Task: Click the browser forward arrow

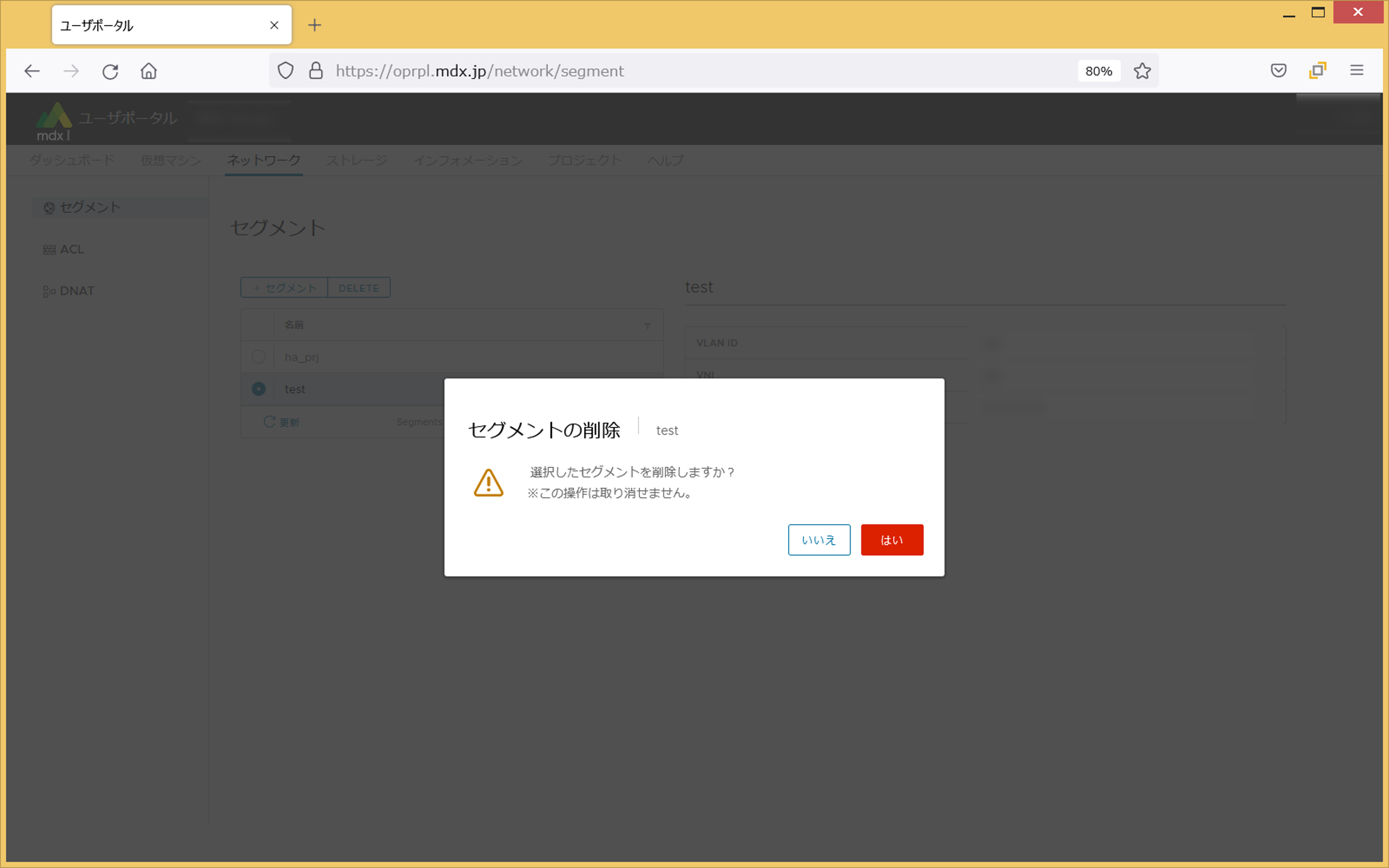Action: (x=71, y=71)
